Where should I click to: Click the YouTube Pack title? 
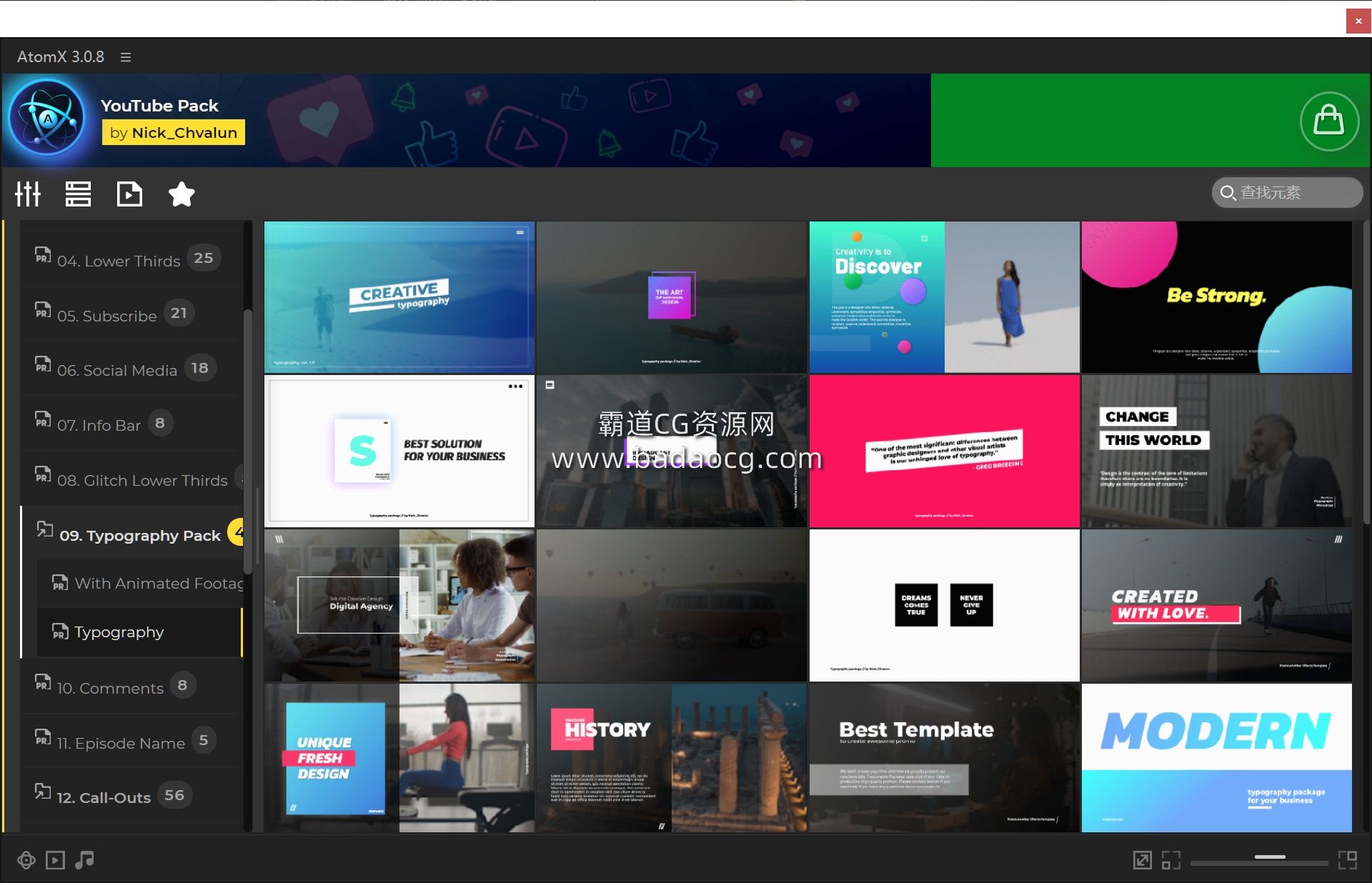[159, 106]
